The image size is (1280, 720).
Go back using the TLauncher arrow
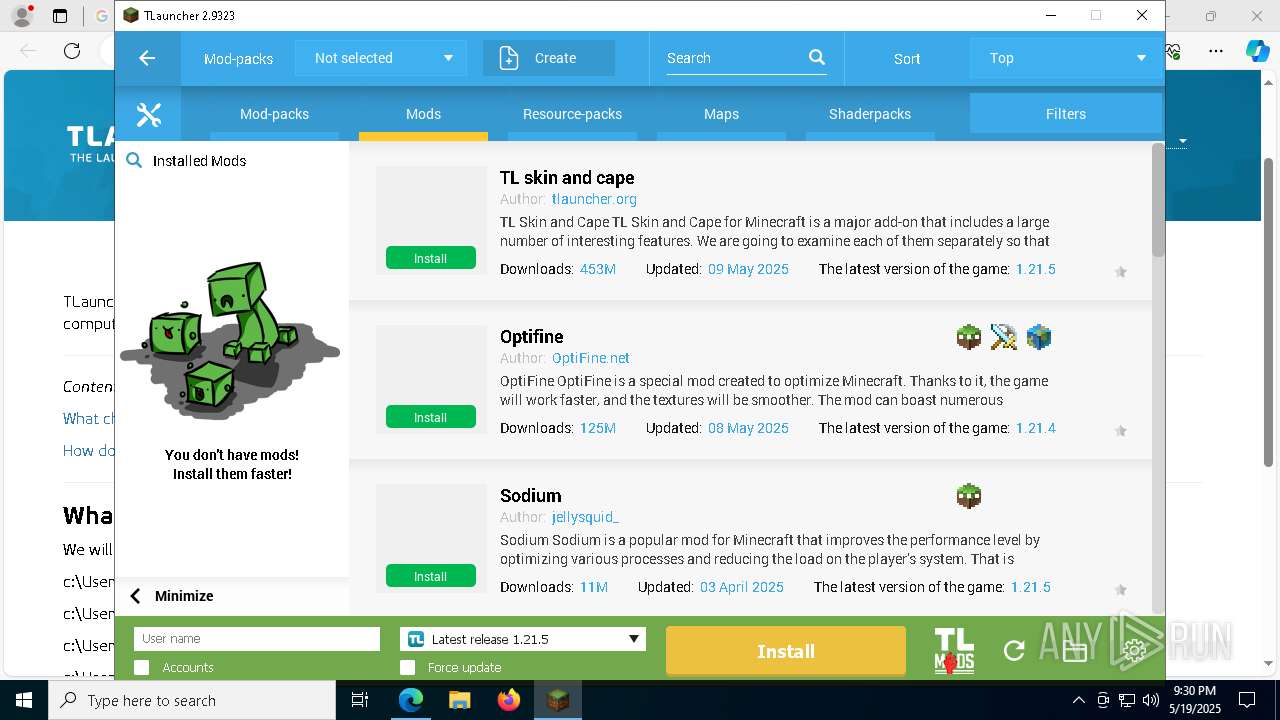click(147, 58)
